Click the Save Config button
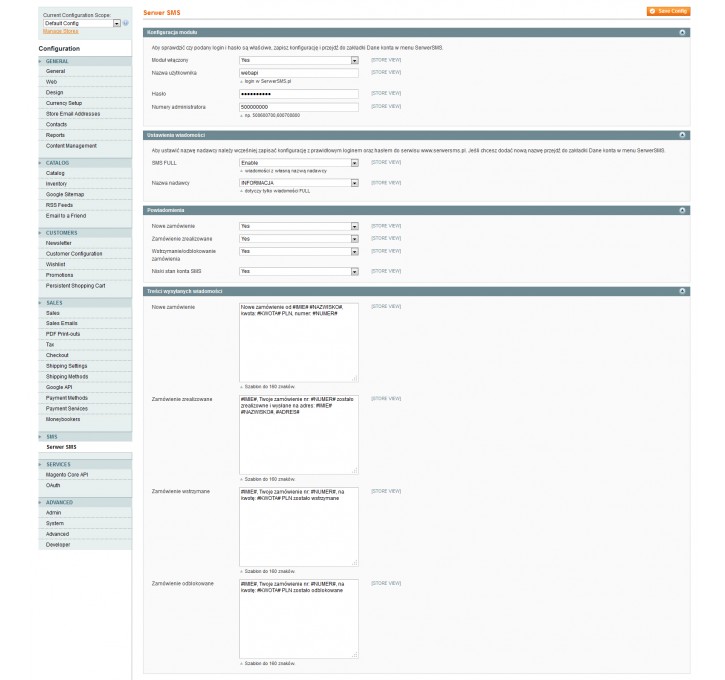 [668, 11]
